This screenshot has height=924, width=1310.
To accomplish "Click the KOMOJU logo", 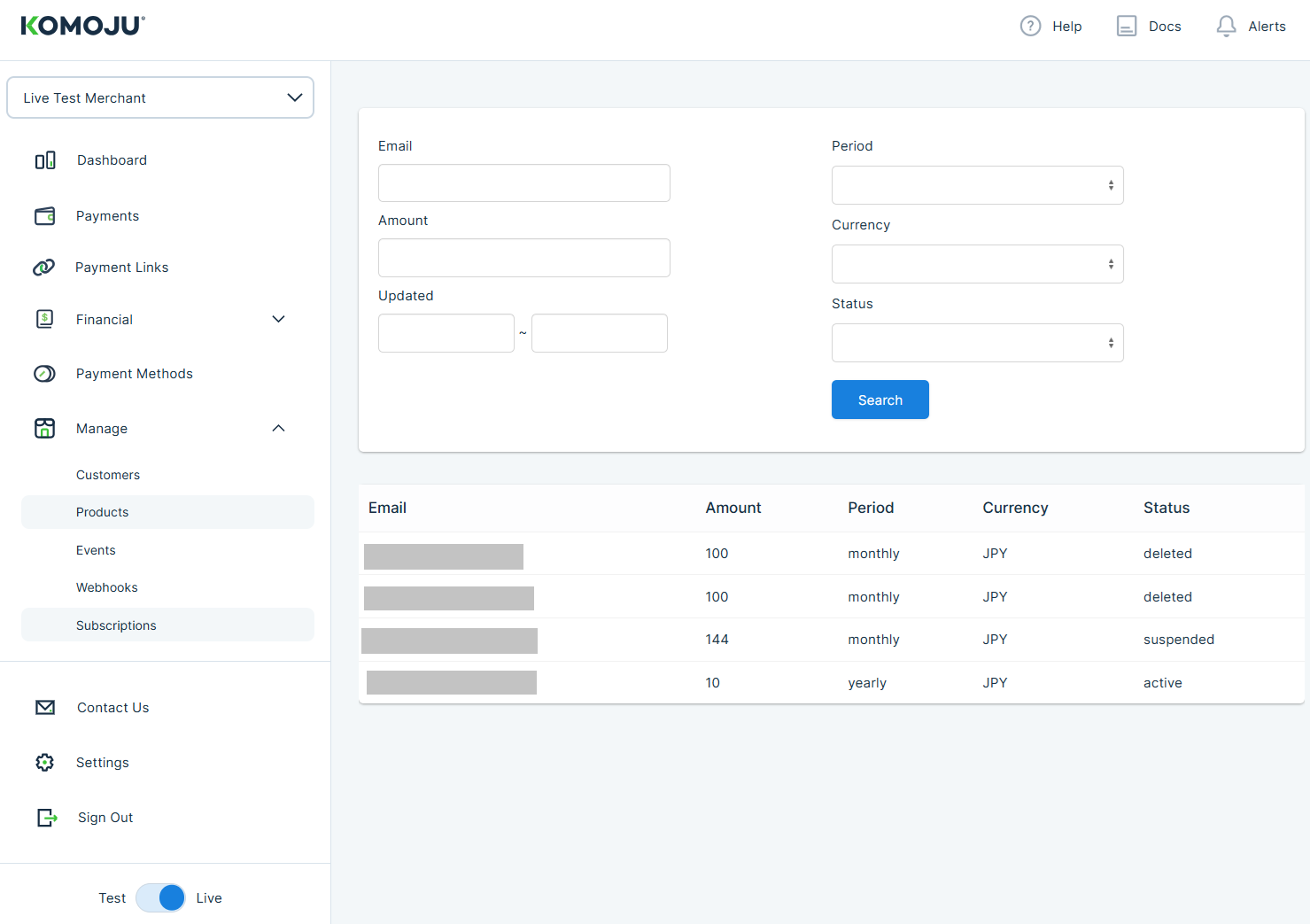I will point(82,26).
